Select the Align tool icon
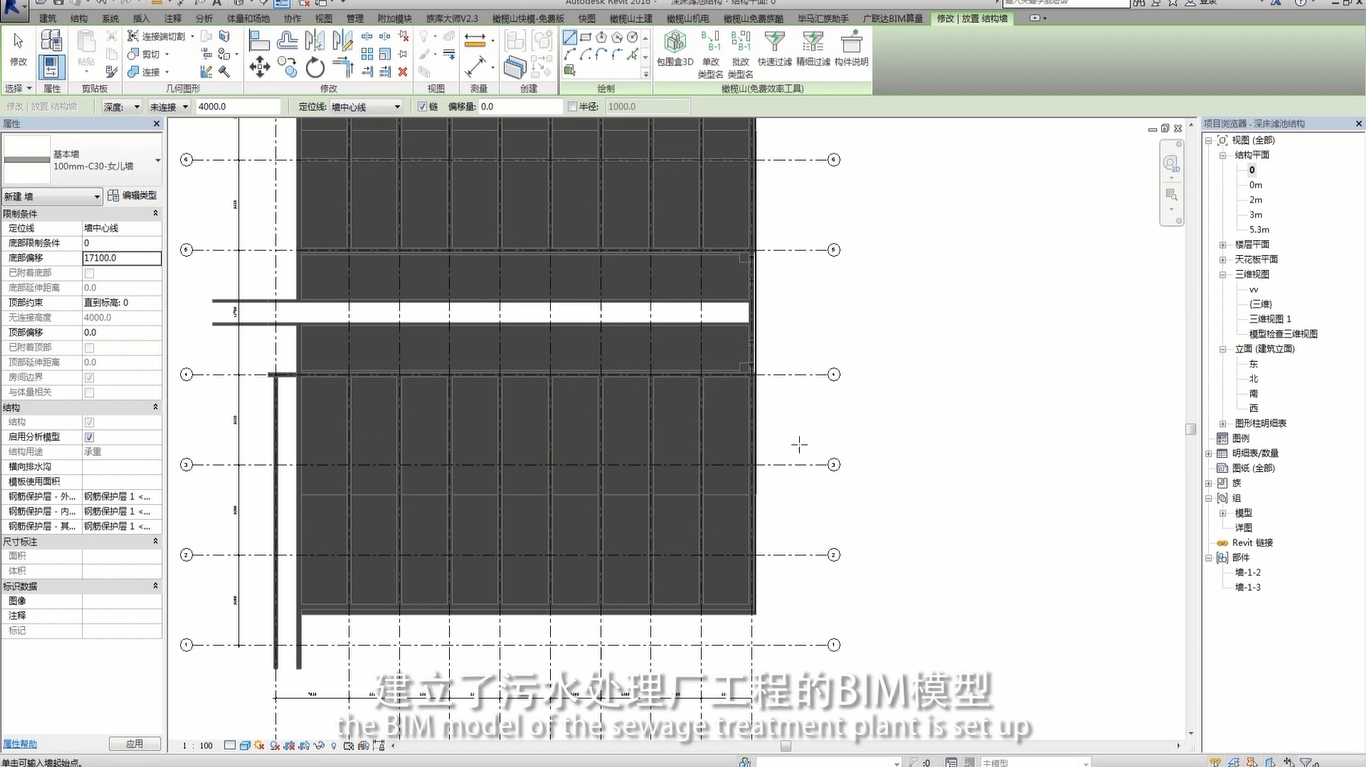The image size is (1366, 767). (259, 40)
